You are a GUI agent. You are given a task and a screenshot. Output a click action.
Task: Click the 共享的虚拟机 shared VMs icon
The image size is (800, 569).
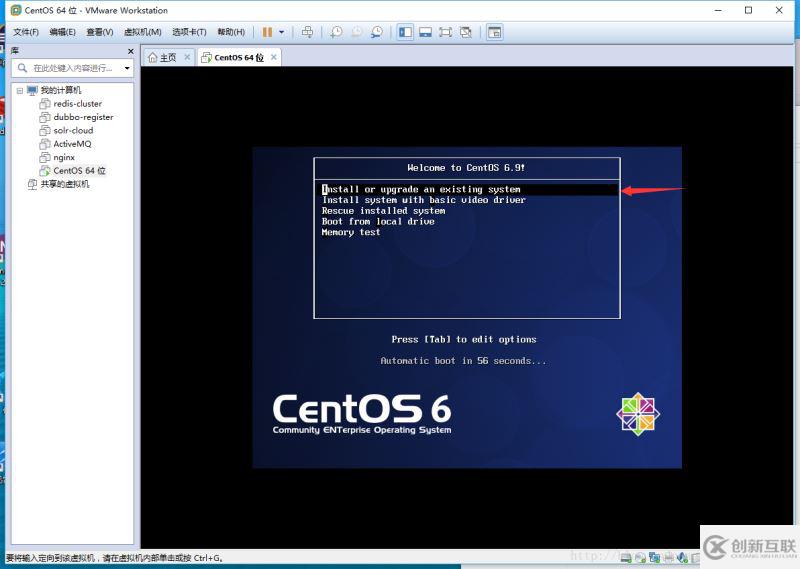coord(32,184)
